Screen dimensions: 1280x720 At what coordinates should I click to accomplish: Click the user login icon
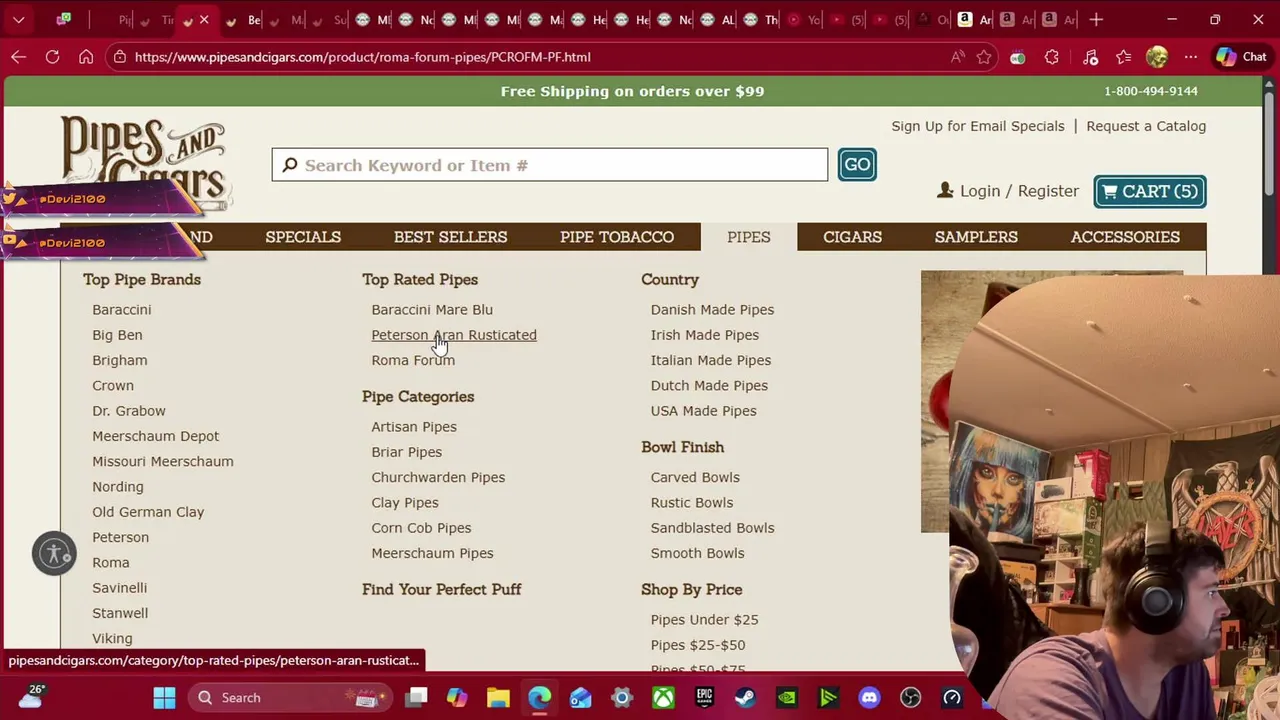click(945, 190)
